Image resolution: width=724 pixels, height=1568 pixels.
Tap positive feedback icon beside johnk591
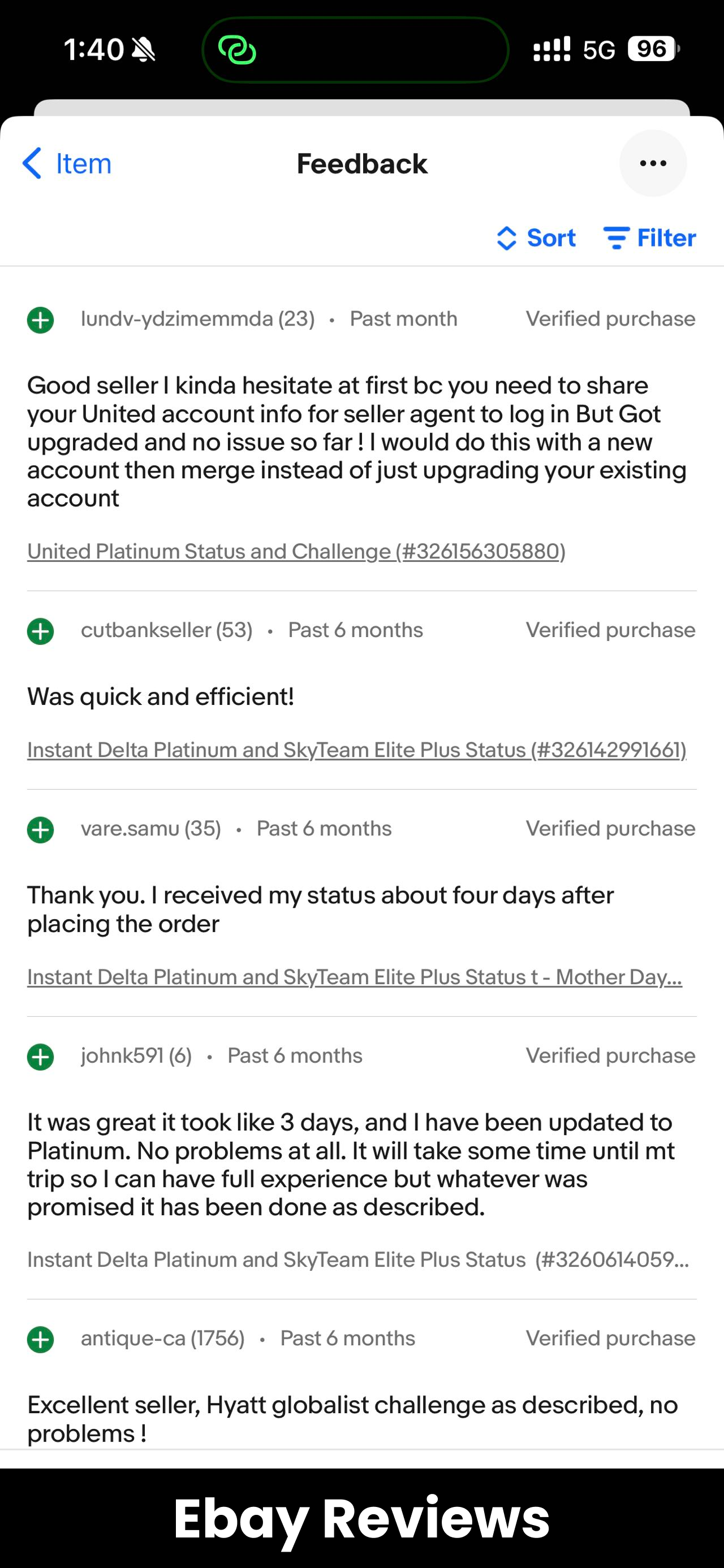click(41, 1056)
